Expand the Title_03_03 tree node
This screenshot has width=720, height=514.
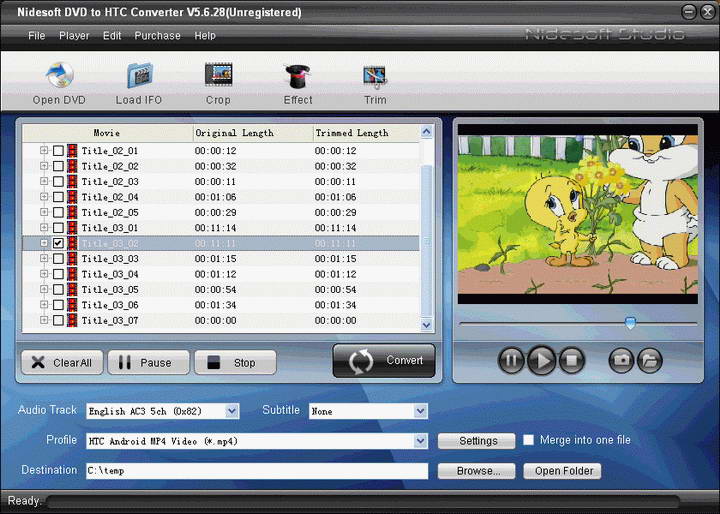click(44, 258)
